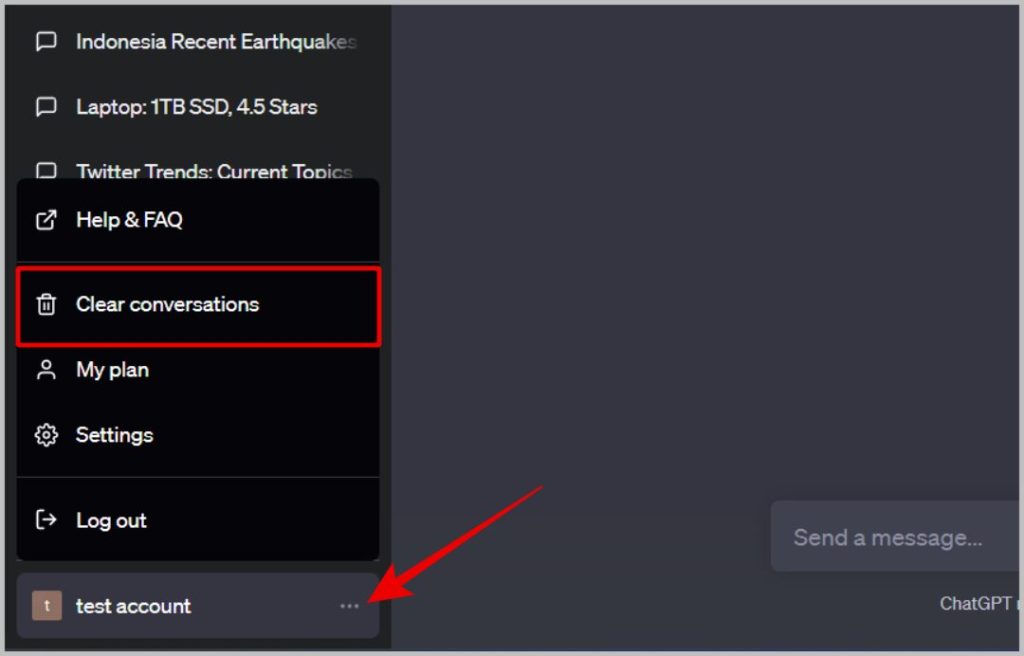This screenshot has width=1024, height=656.
Task: Open Settings from the account menu
Action: (198, 435)
